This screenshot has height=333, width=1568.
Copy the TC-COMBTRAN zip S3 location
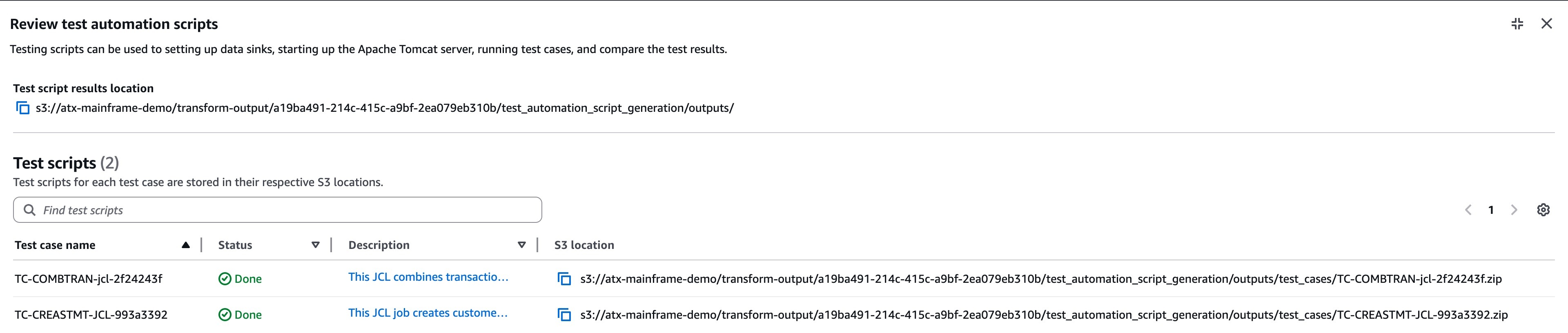tap(563, 279)
